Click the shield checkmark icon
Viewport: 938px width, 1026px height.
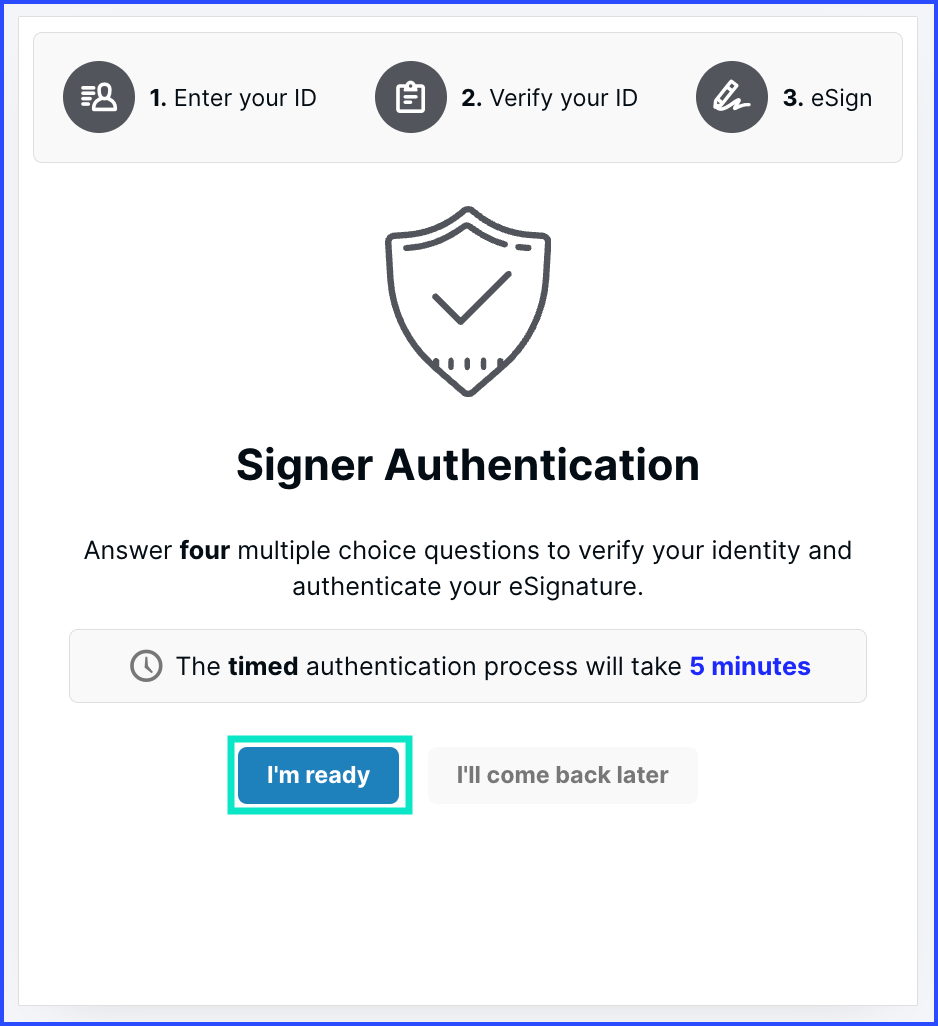pos(467,300)
